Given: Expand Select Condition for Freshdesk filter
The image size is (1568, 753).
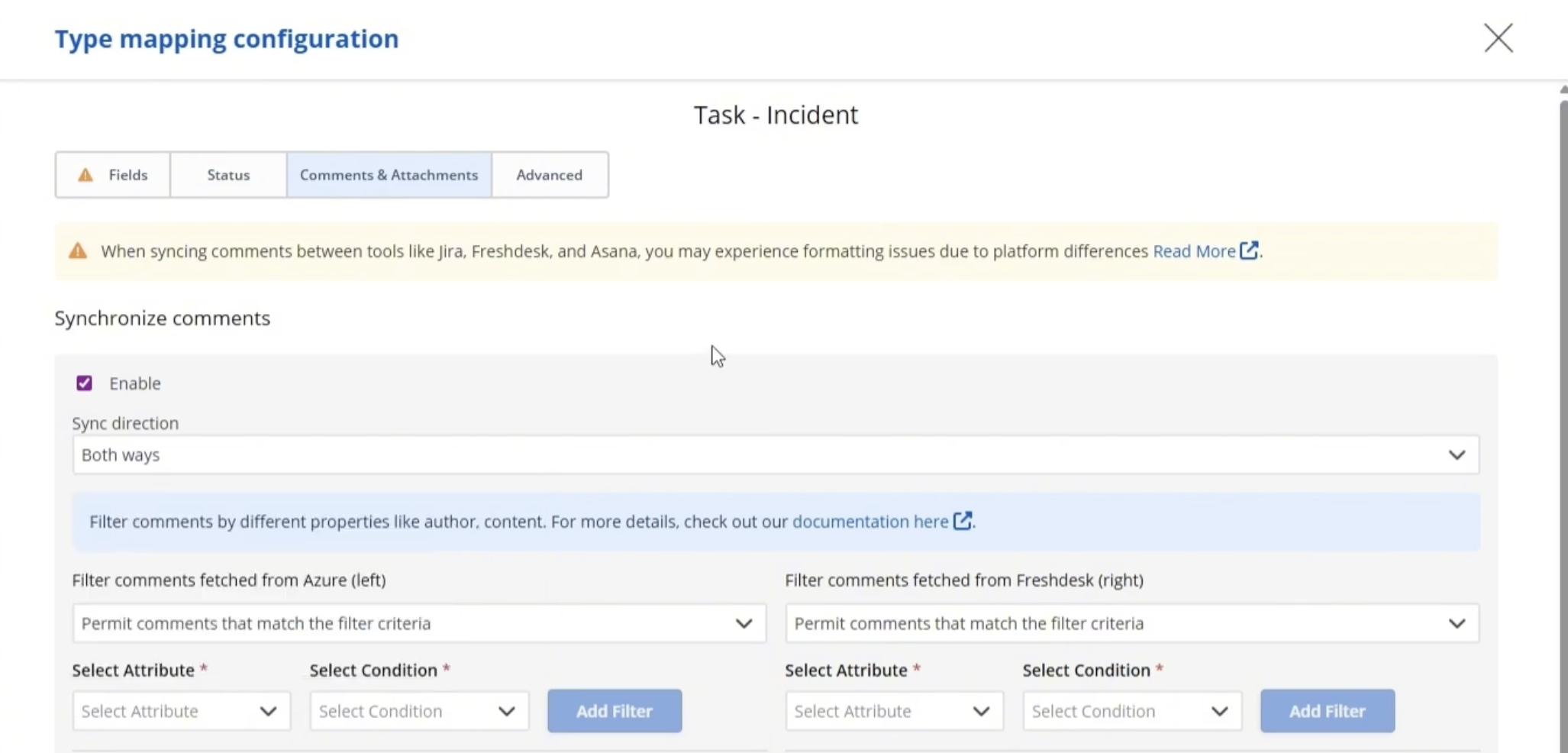Looking at the screenshot, I should coord(1132,711).
